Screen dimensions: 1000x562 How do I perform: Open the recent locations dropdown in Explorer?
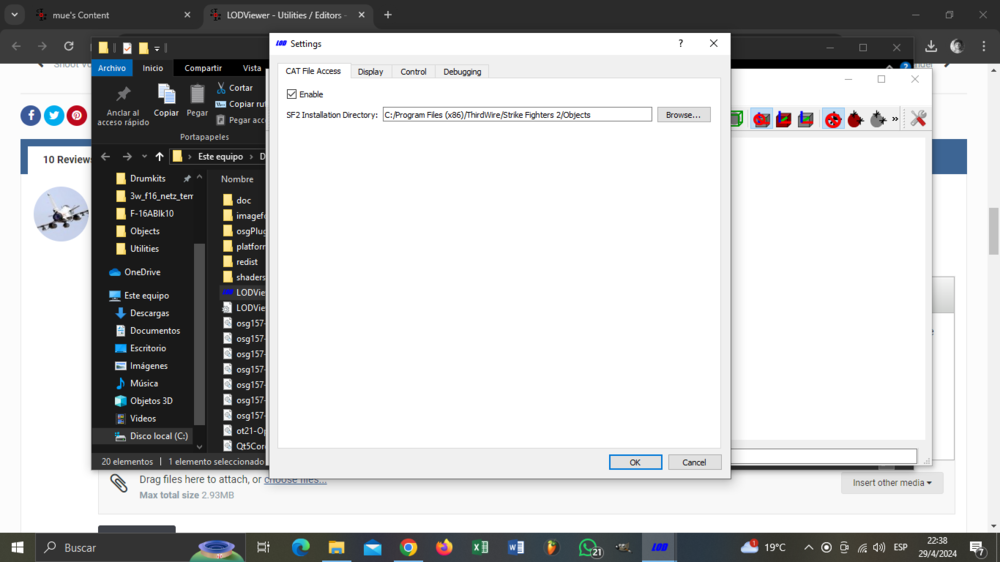[144, 156]
